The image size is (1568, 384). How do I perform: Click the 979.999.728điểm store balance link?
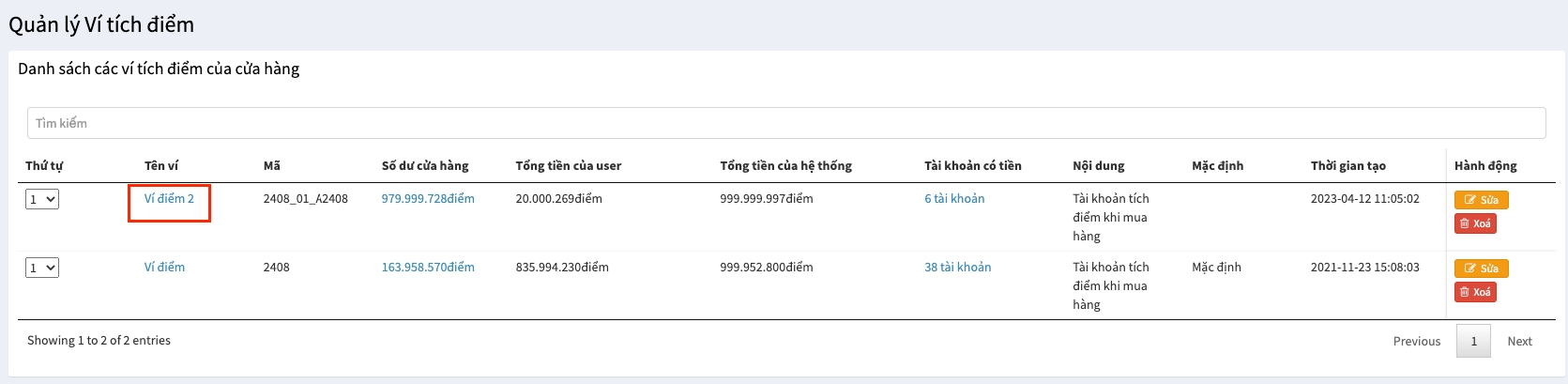(x=427, y=199)
